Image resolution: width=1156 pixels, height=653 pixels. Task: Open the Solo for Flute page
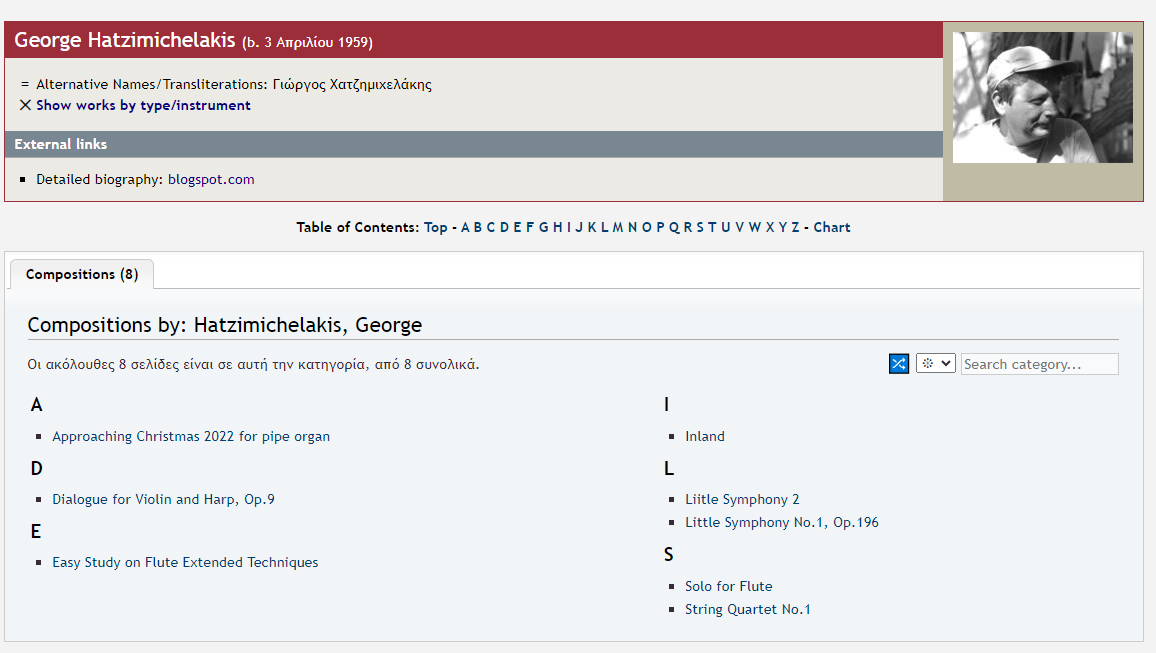[728, 586]
